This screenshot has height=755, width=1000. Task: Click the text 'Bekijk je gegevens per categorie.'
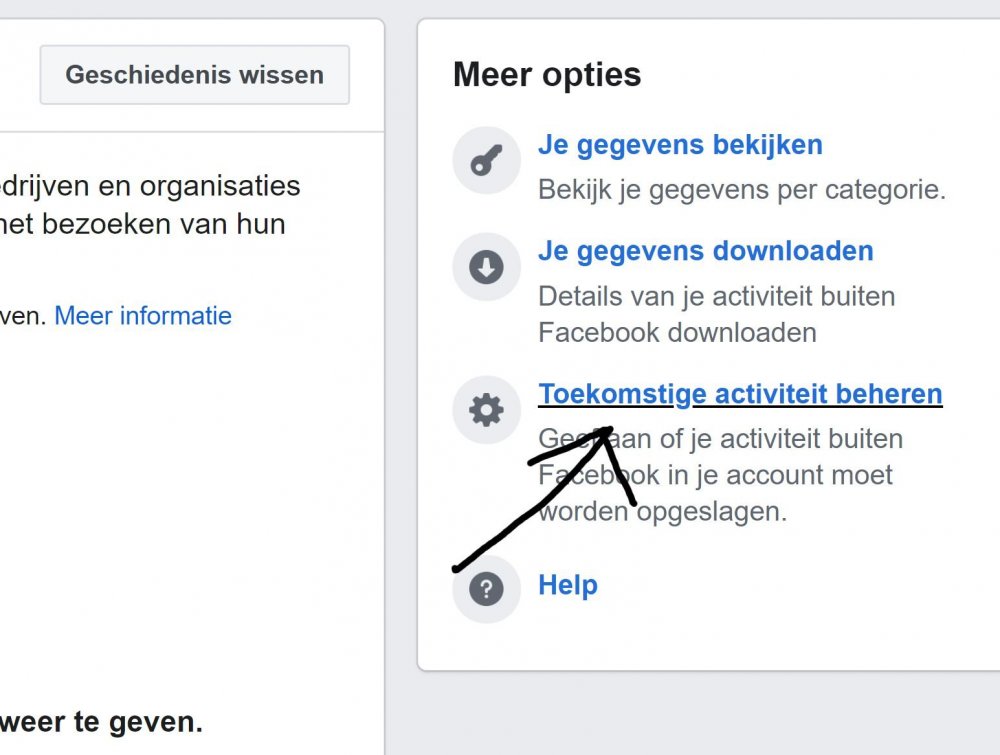click(741, 189)
